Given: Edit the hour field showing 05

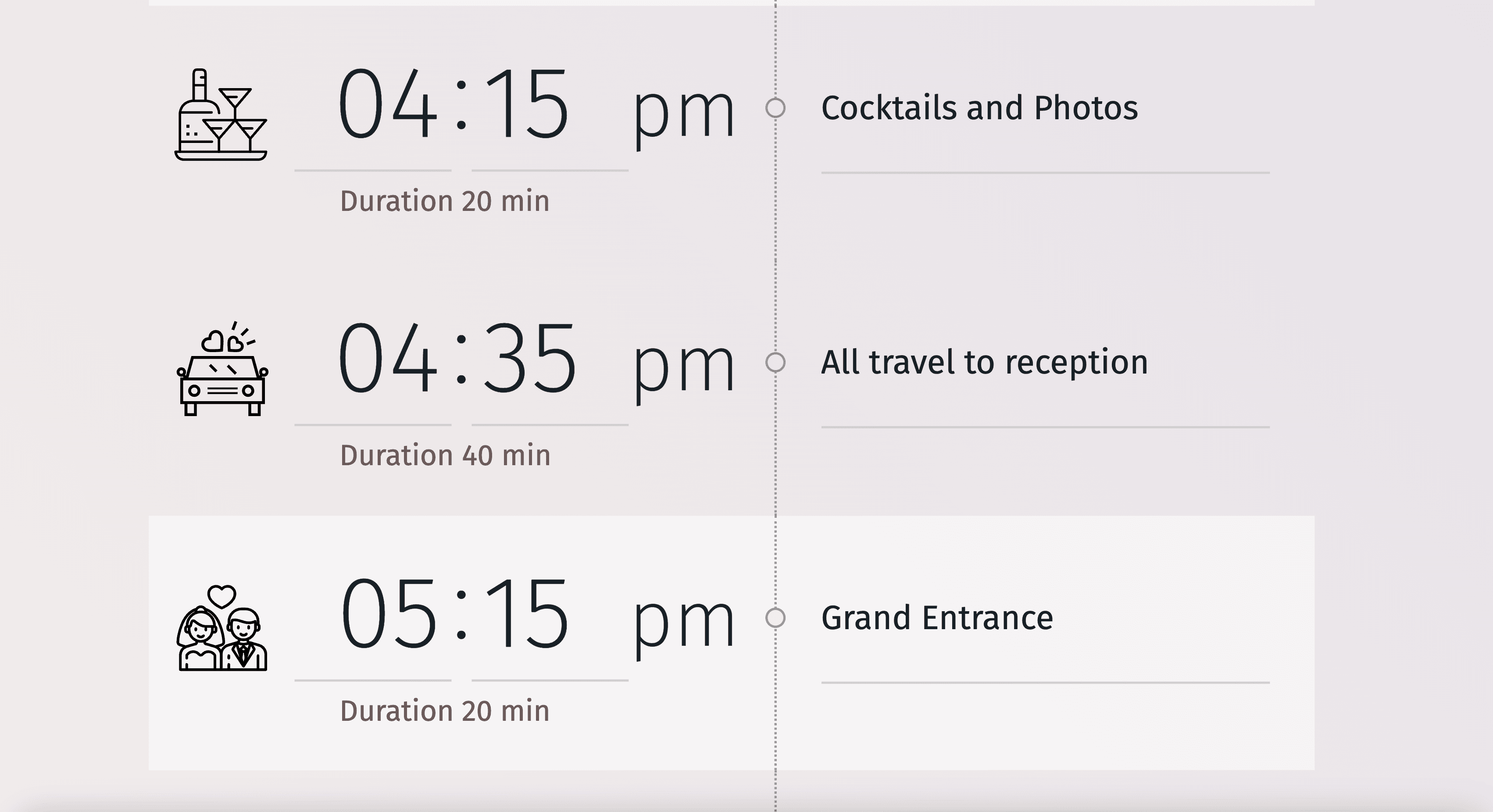Looking at the screenshot, I should [x=388, y=614].
